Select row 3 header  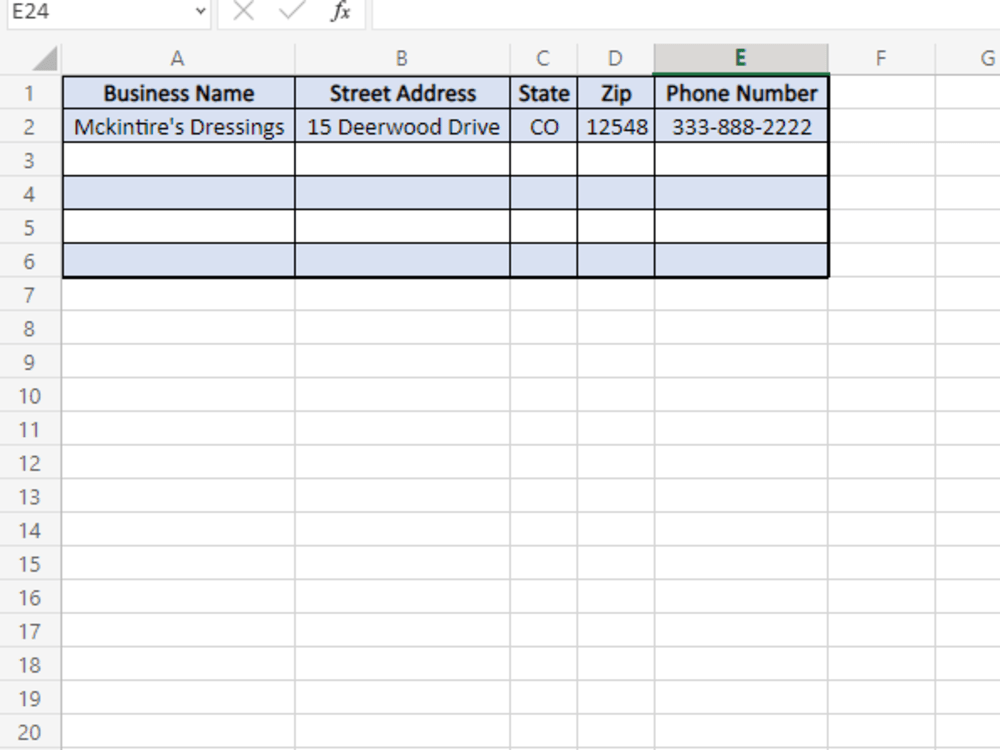[29, 161]
